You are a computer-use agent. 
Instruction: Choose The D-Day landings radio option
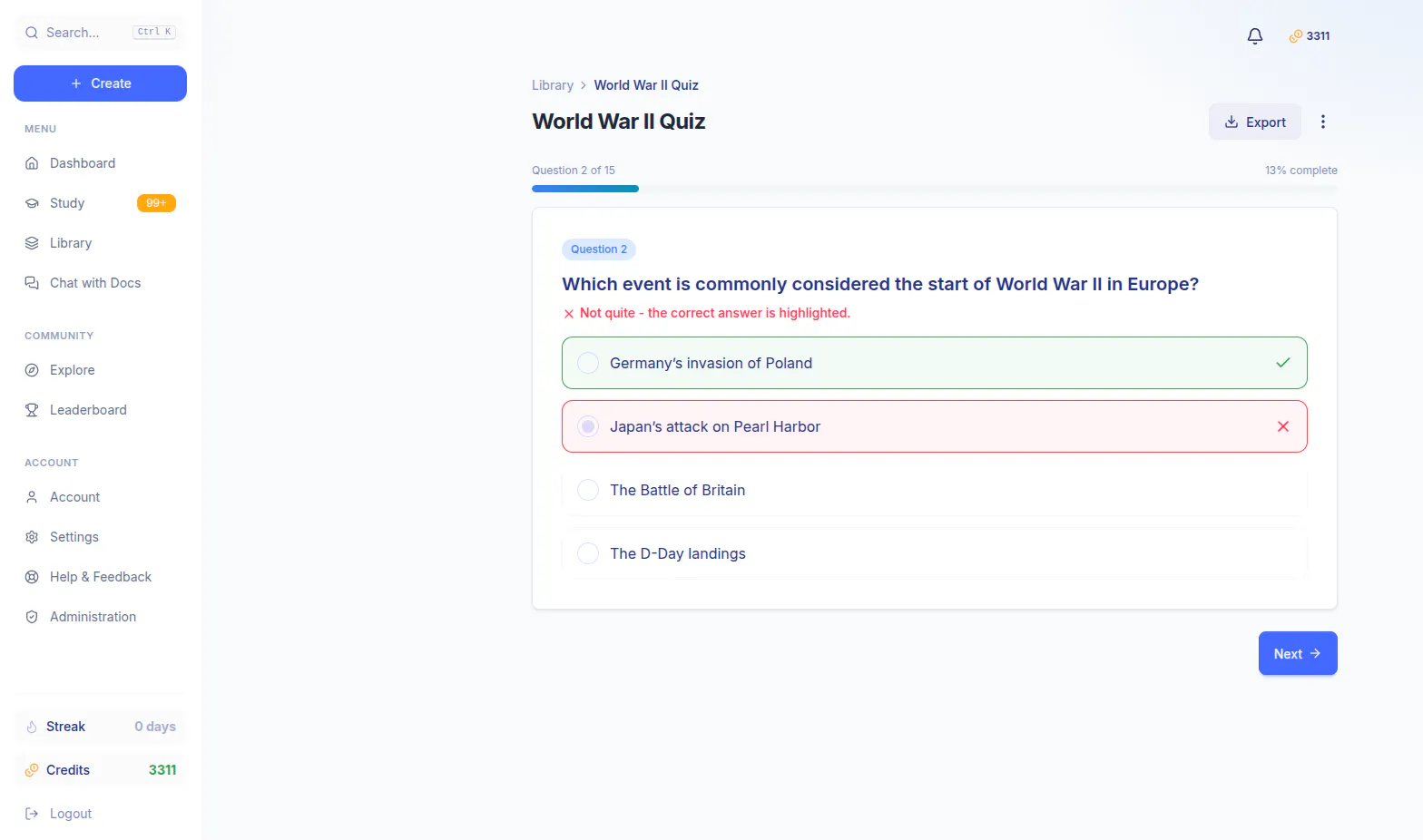point(588,553)
